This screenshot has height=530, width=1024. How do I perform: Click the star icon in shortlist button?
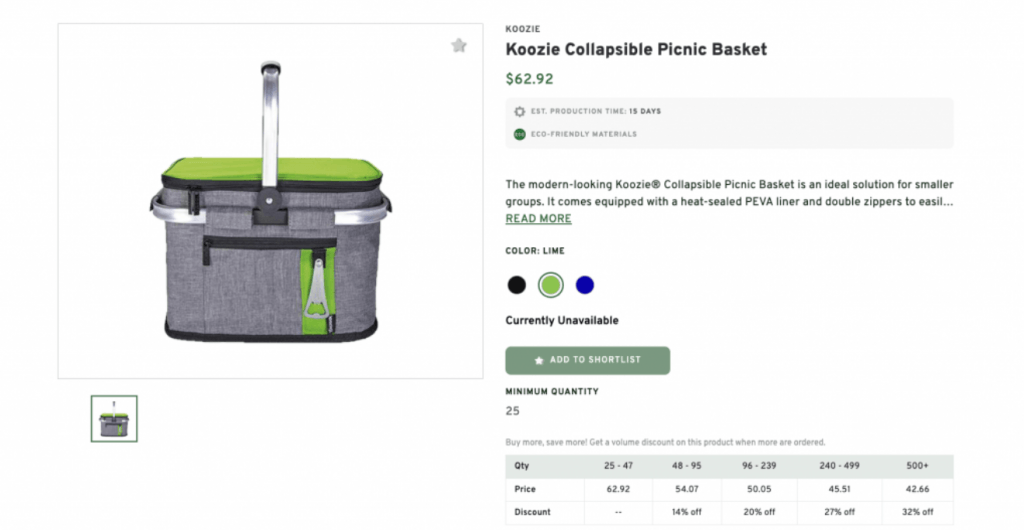pyautogui.click(x=539, y=360)
